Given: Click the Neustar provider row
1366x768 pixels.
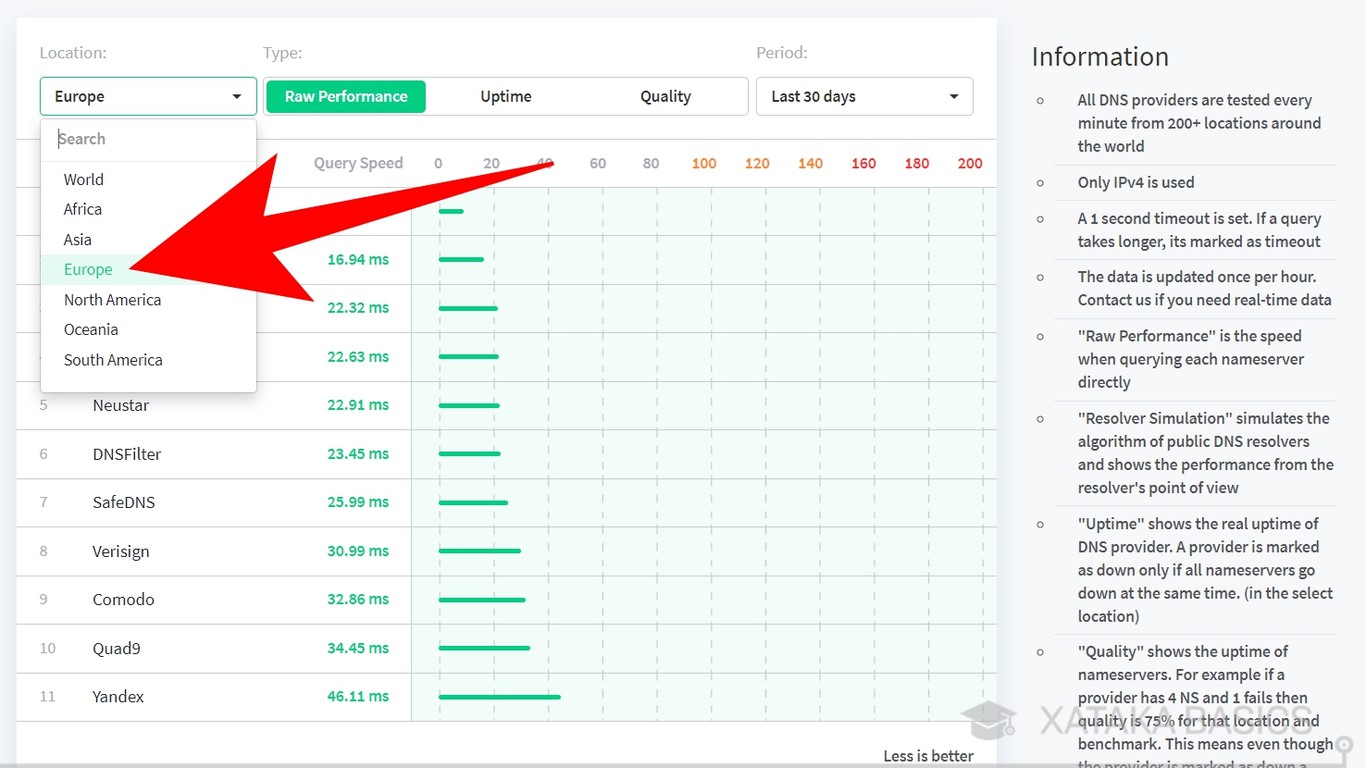Looking at the screenshot, I should (x=121, y=406).
